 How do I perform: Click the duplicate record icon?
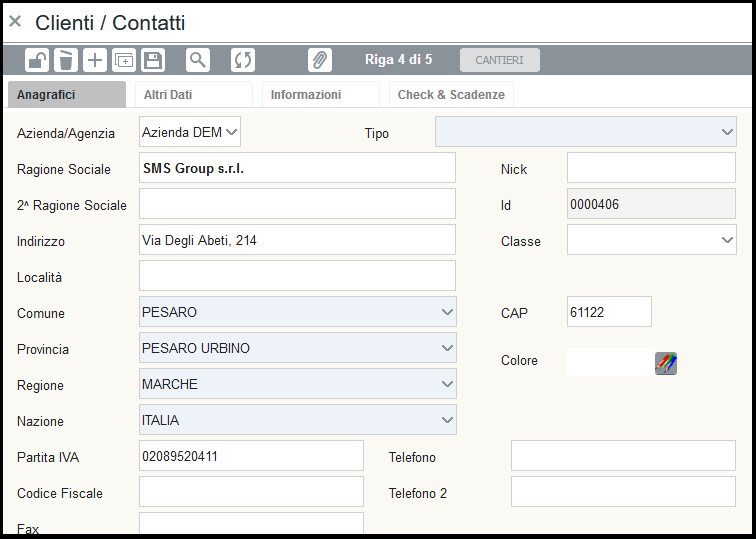[x=124, y=60]
